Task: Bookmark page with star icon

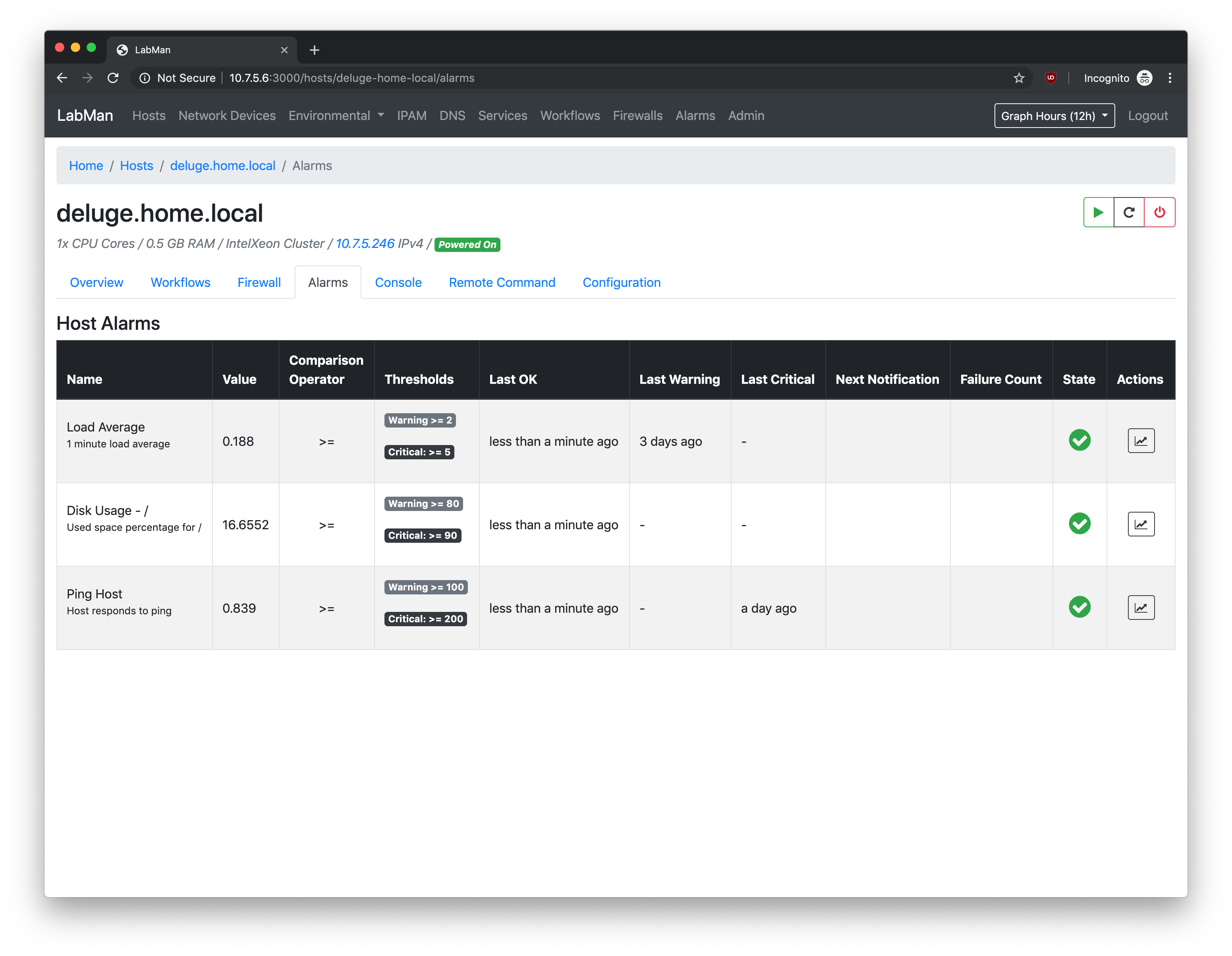Action: pyautogui.click(x=1019, y=78)
